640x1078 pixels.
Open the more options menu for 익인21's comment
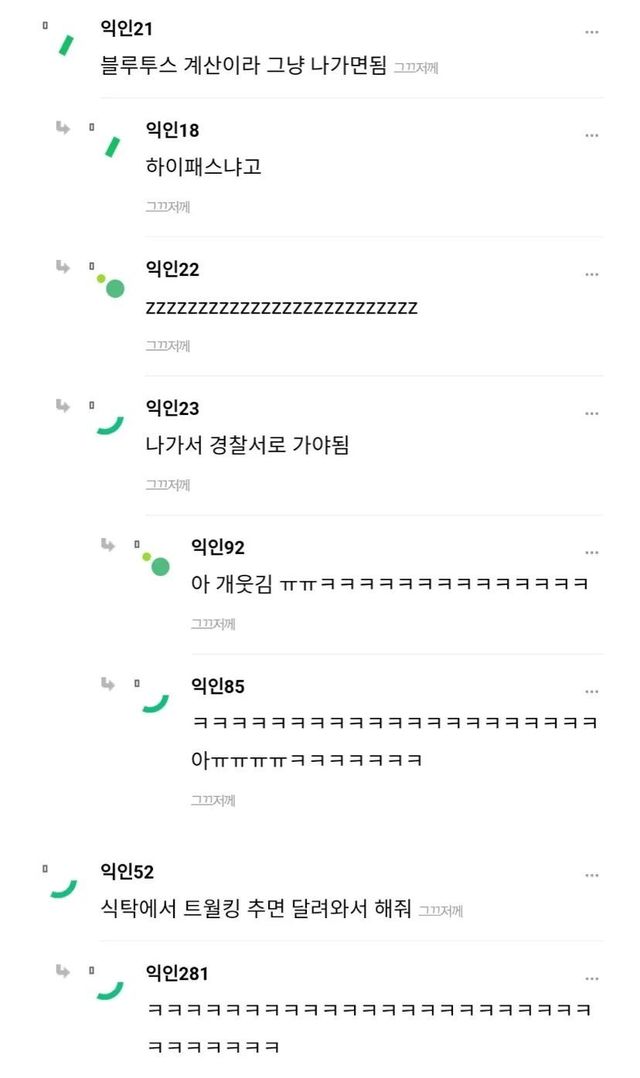point(592,32)
